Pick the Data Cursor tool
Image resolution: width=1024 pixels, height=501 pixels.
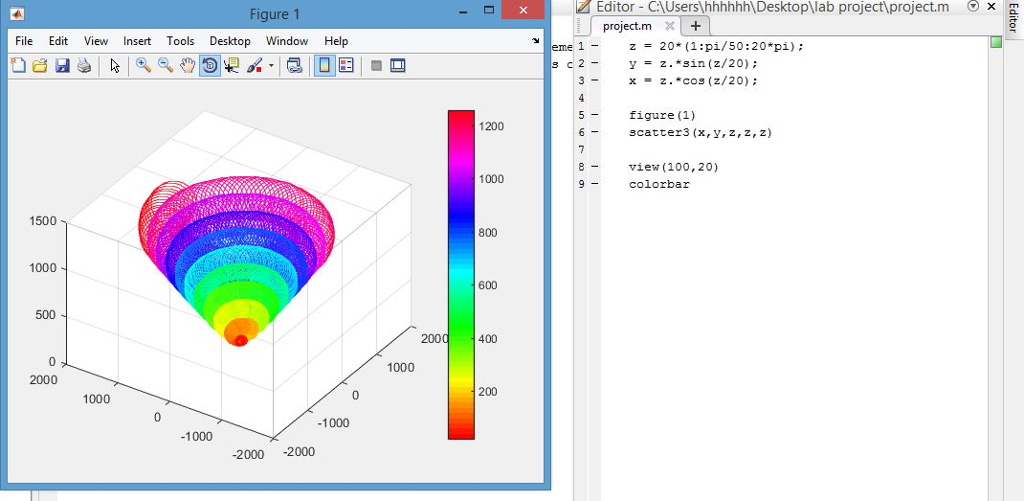(232, 66)
